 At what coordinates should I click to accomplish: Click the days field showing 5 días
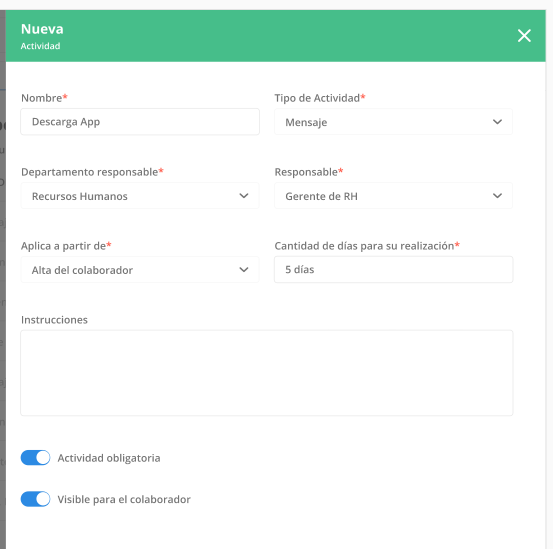[394, 269]
